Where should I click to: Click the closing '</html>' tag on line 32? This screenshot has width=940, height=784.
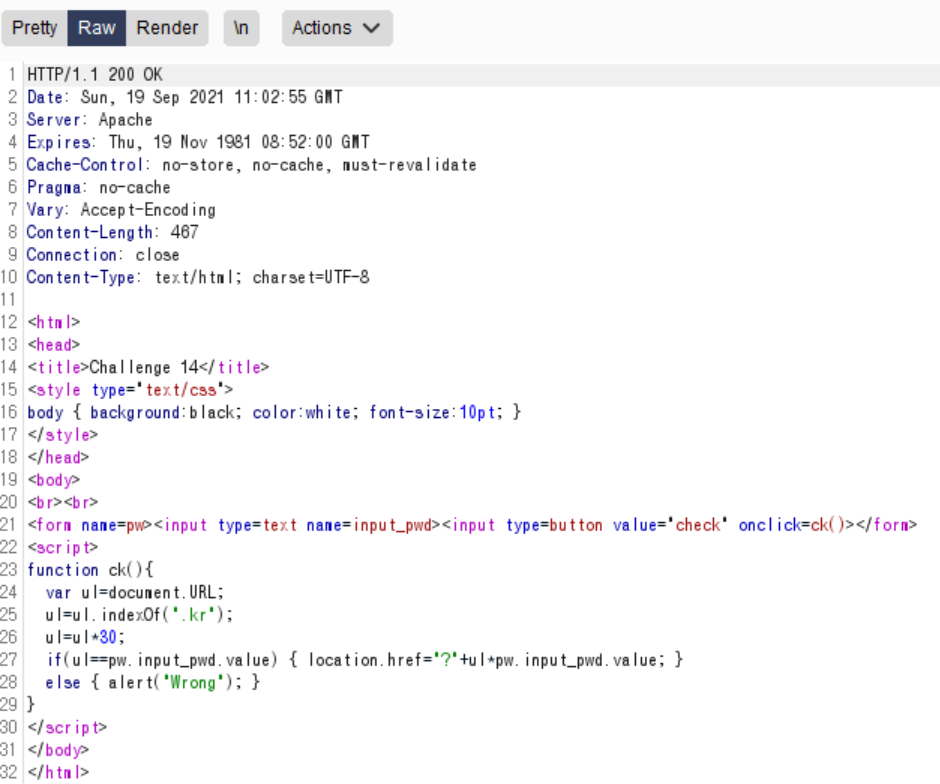click(x=58, y=773)
